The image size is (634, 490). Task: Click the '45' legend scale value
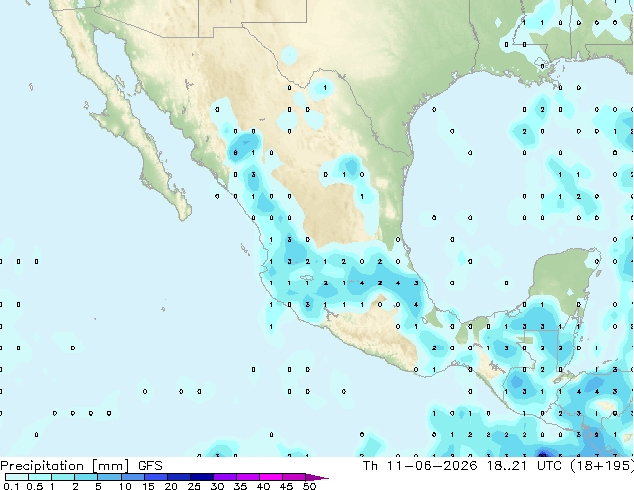coord(286,486)
